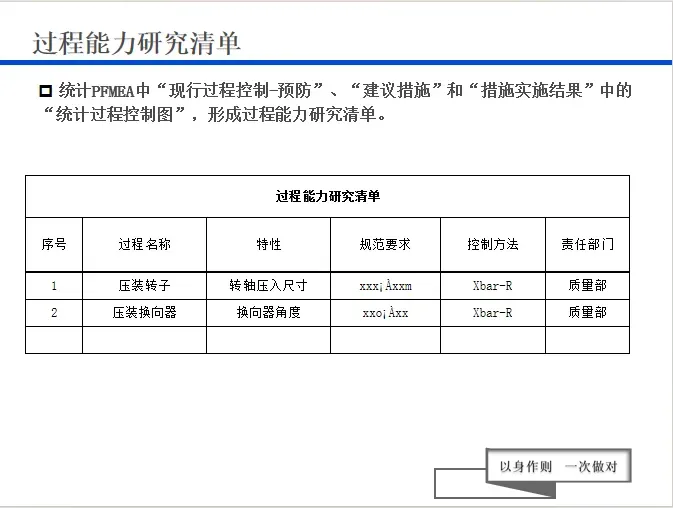Select the cell 换向器角度
The width and height of the screenshot is (673, 508).
tap(269, 313)
